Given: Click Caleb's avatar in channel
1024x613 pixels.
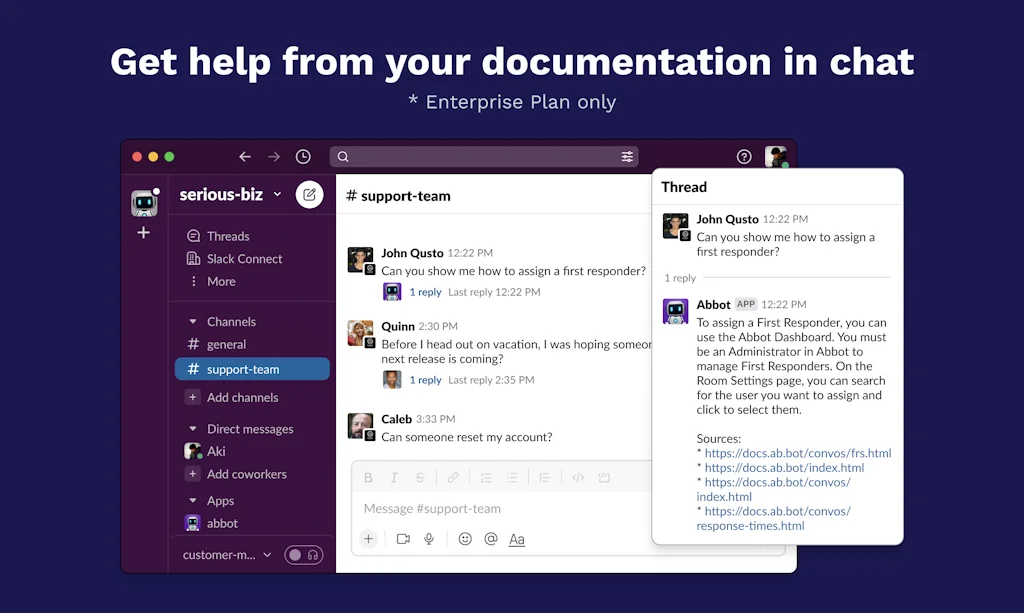Looking at the screenshot, I should pos(360,426).
